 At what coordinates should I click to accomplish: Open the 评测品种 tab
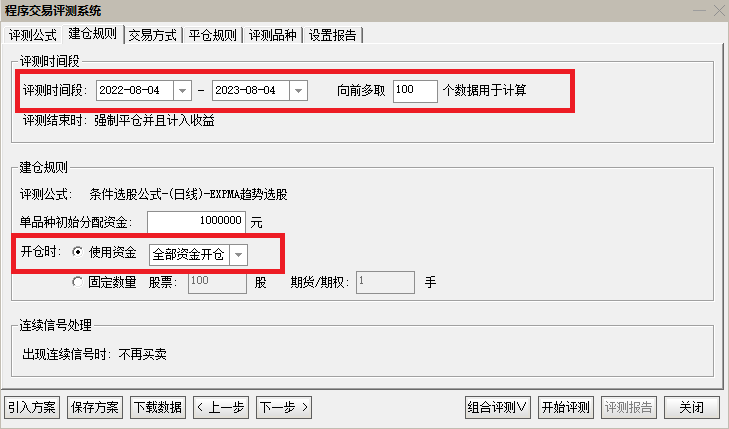(272, 35)
